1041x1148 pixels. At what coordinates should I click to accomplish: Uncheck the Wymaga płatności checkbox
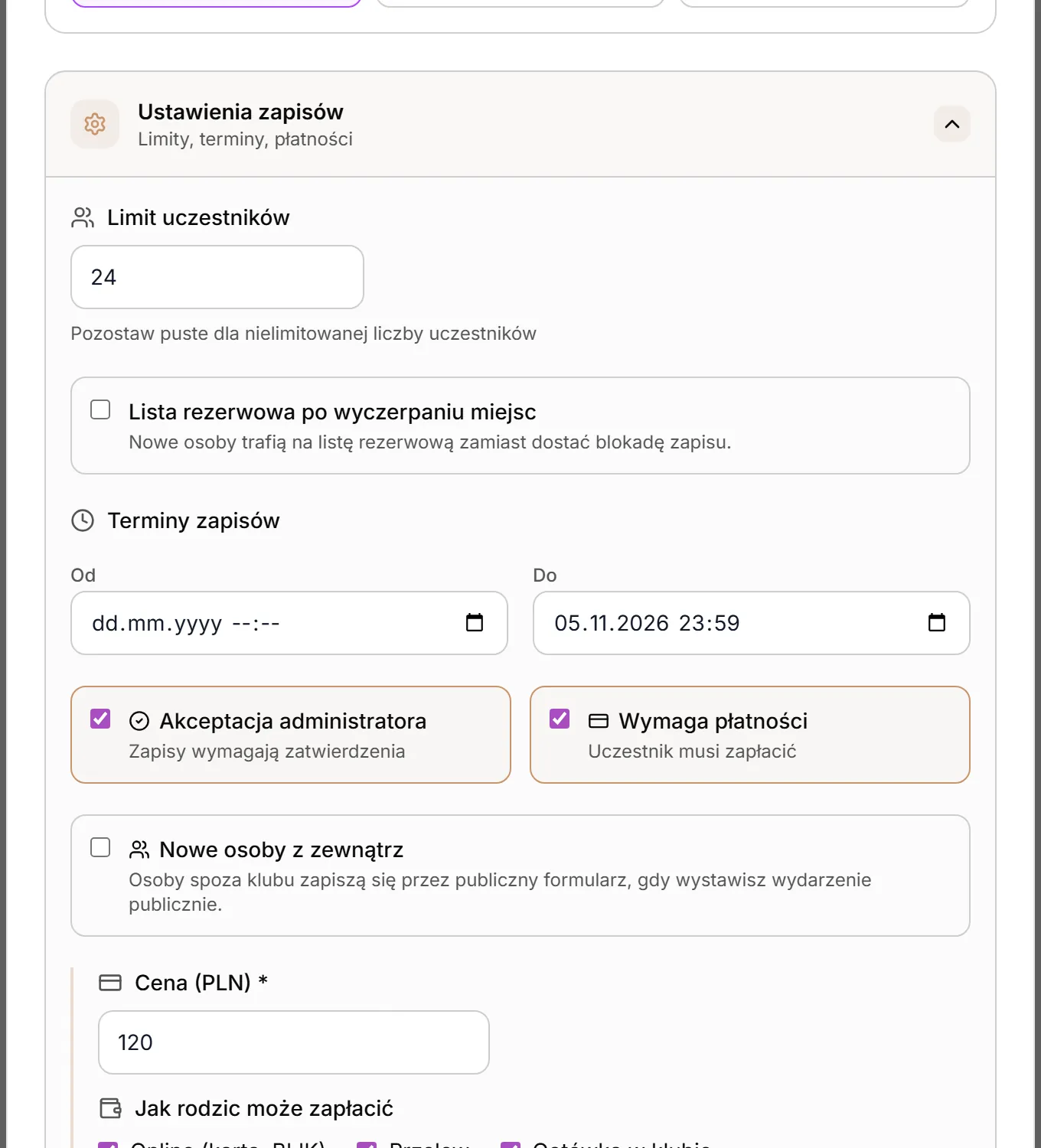(560, 719)
